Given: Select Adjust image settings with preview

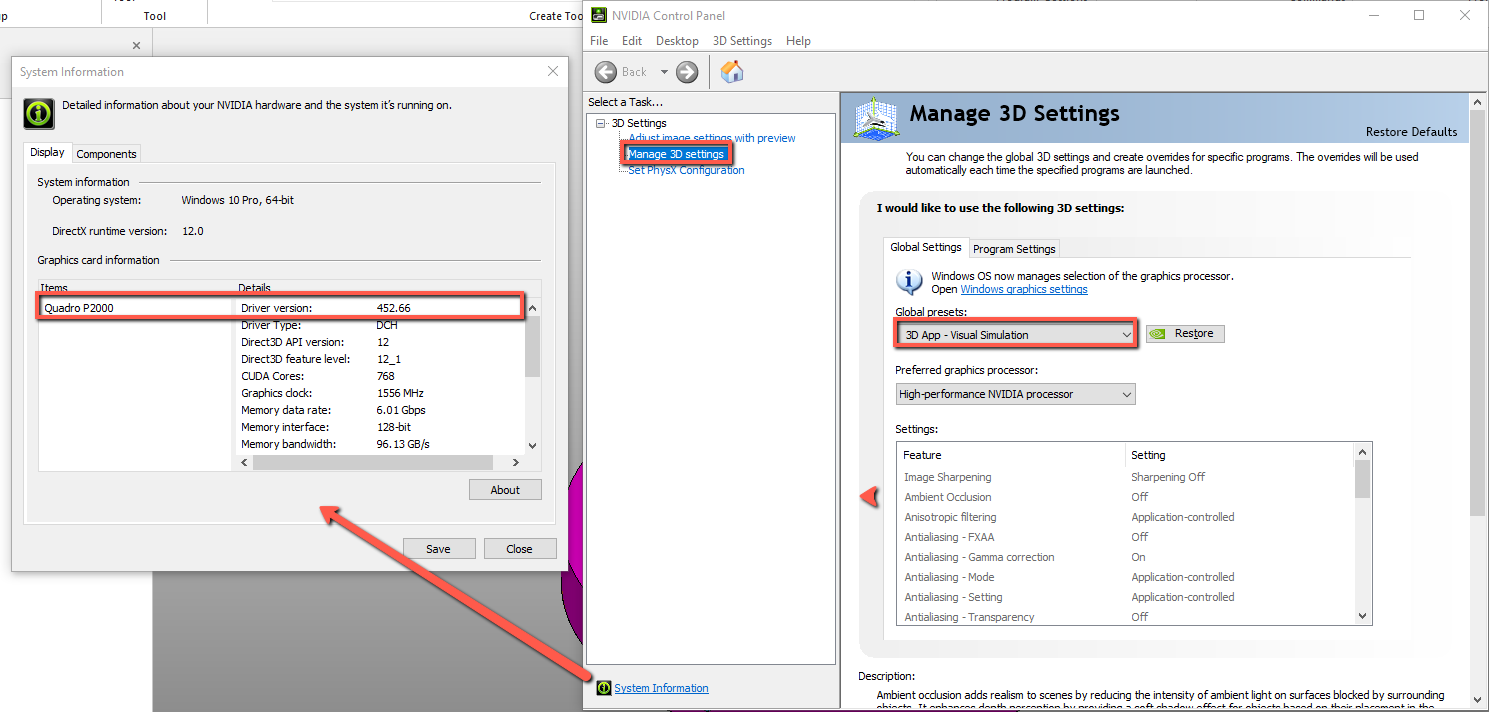Looking at the screenshot, I should [712, 138].
